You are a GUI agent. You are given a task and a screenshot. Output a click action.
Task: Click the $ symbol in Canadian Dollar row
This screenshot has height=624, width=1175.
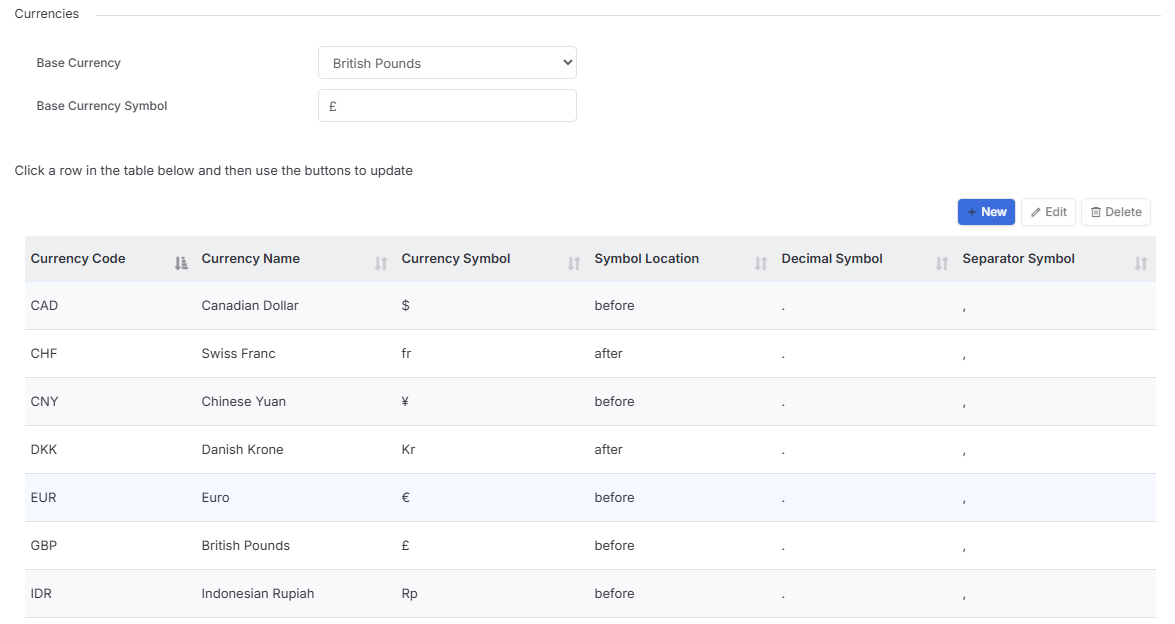405,306
